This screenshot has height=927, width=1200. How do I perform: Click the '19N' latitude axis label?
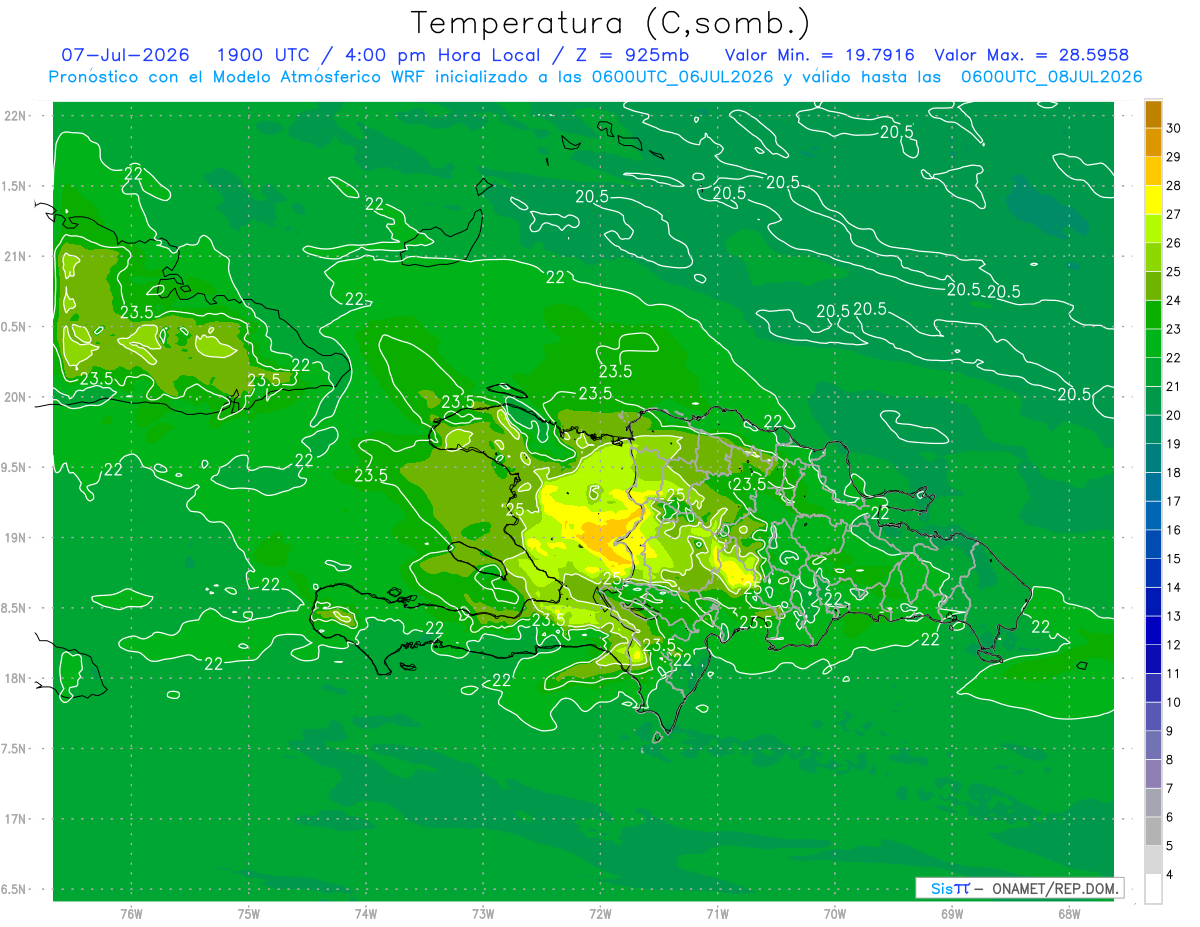pos(17,538)
